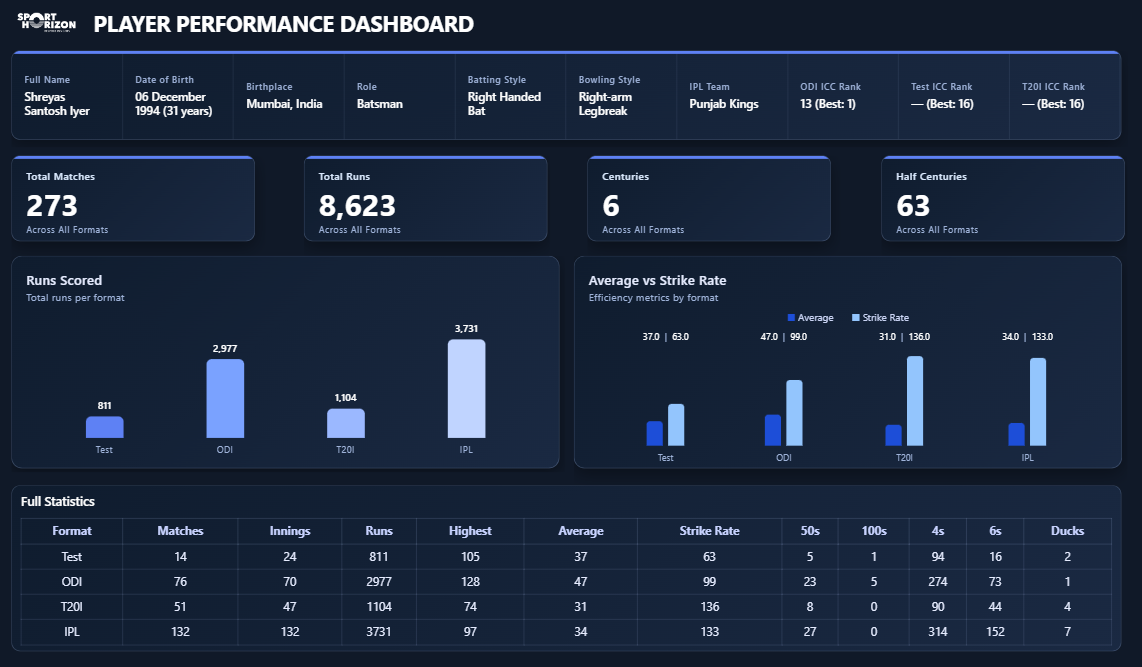1142x667 pixels.
Task: Click the Total Runs value 8,623
Action: [357, 206]
